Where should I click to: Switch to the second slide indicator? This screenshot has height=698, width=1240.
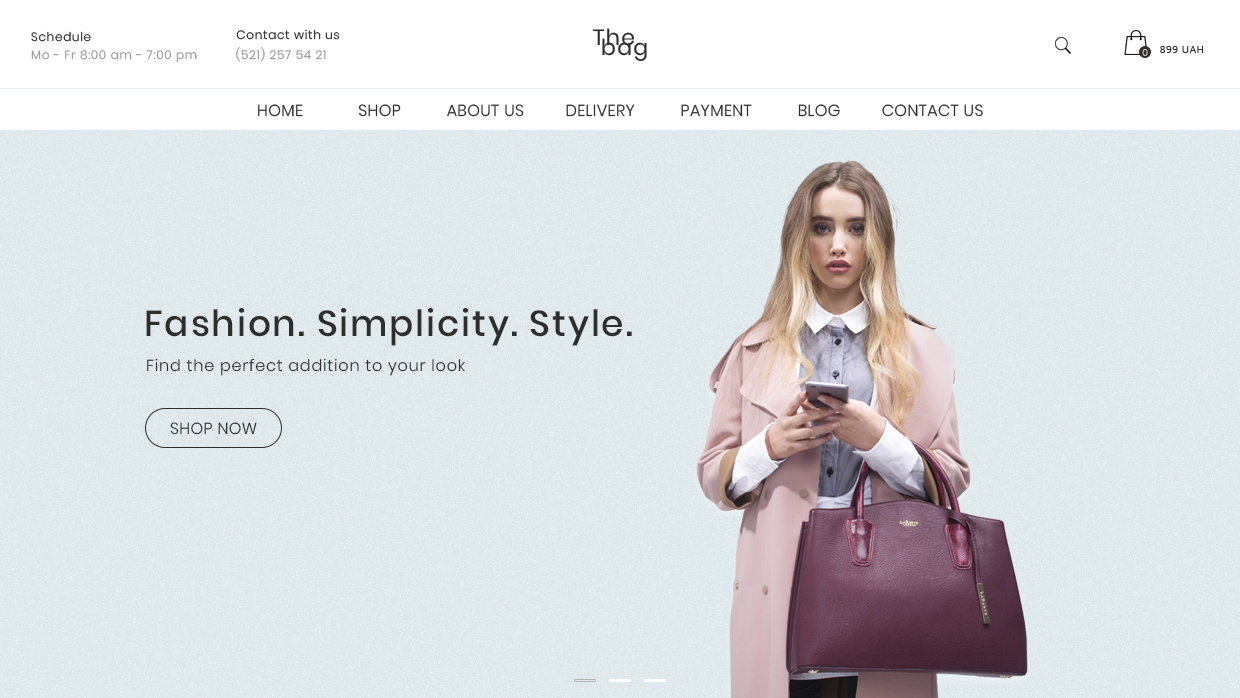pyautogui.click(x=620, y=680)
